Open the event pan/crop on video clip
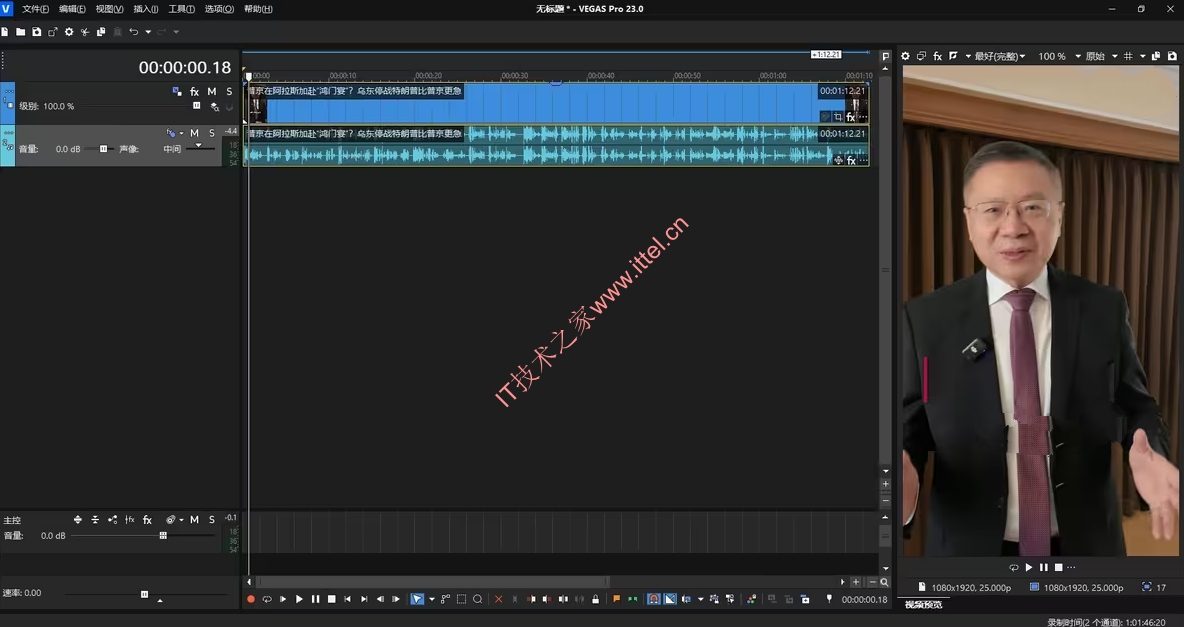This screenshot has width=1184, height=627. (x=838, y=117)
